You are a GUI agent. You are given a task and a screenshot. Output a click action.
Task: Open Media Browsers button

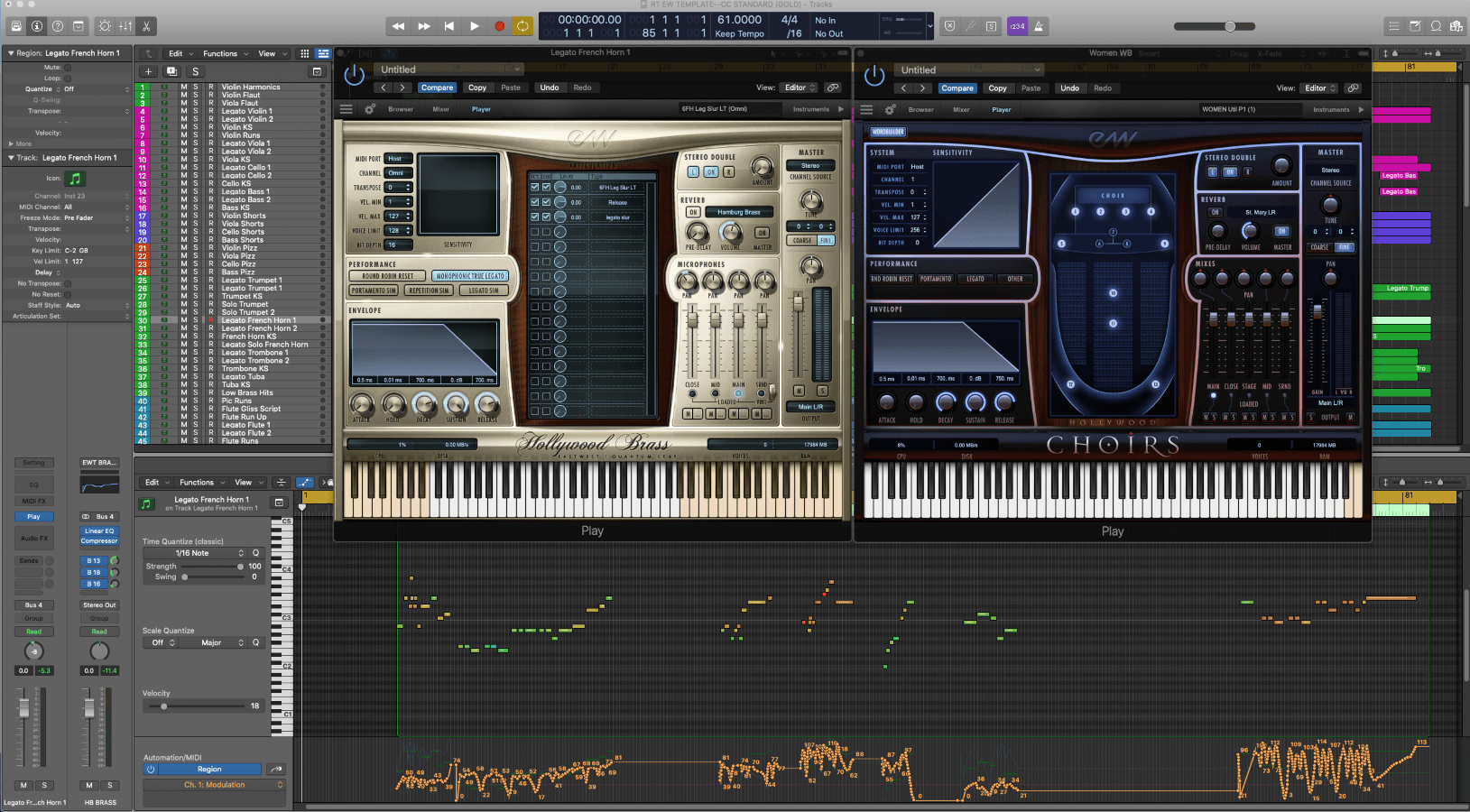[x=1456, y=26]
